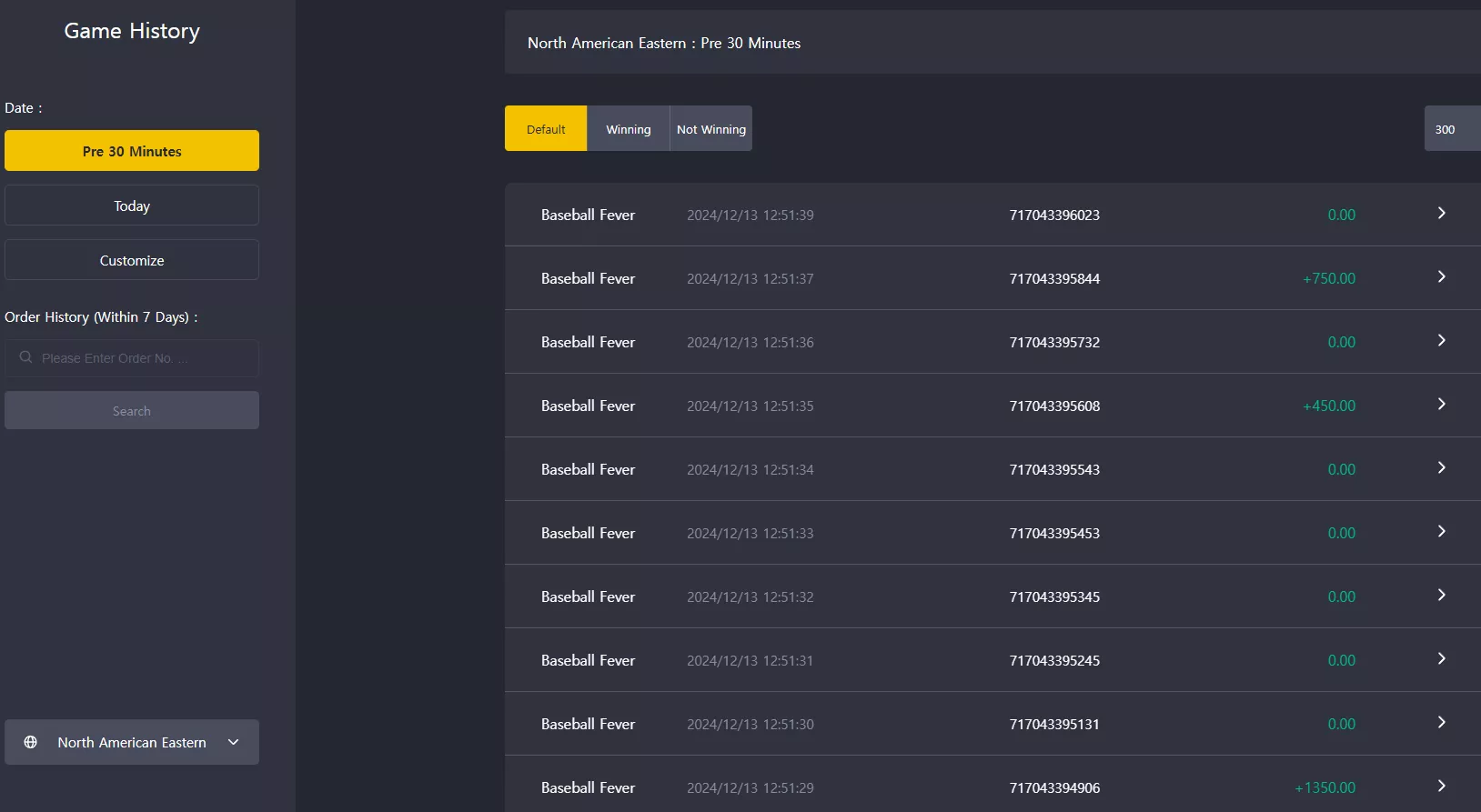The height and width of the screenshot is (812, 1481).
Task: Click timestamp 2024/12/13 12:51:37
Action: (751, 278)
